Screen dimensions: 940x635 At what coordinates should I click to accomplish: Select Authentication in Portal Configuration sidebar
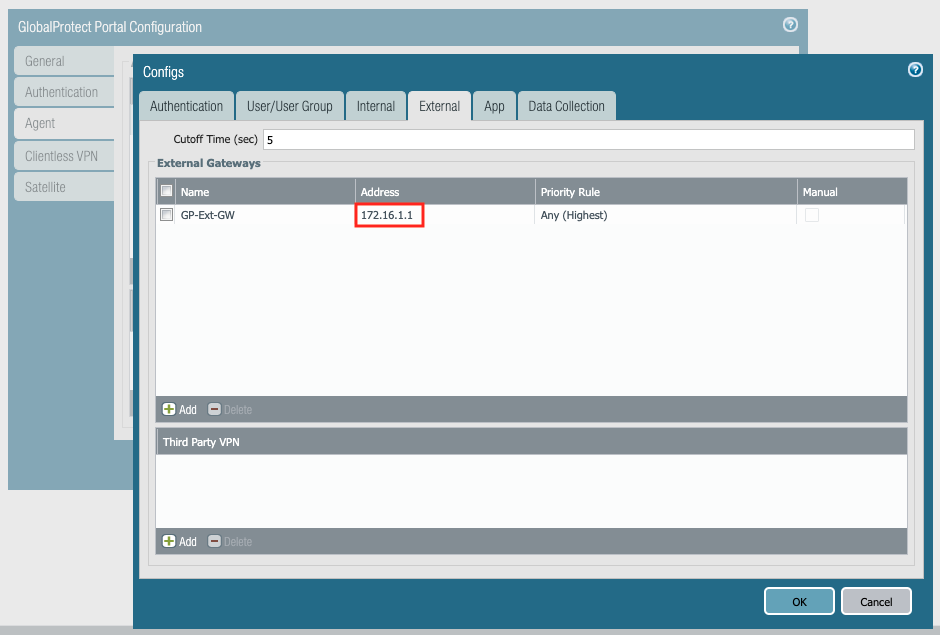[64, 92]
